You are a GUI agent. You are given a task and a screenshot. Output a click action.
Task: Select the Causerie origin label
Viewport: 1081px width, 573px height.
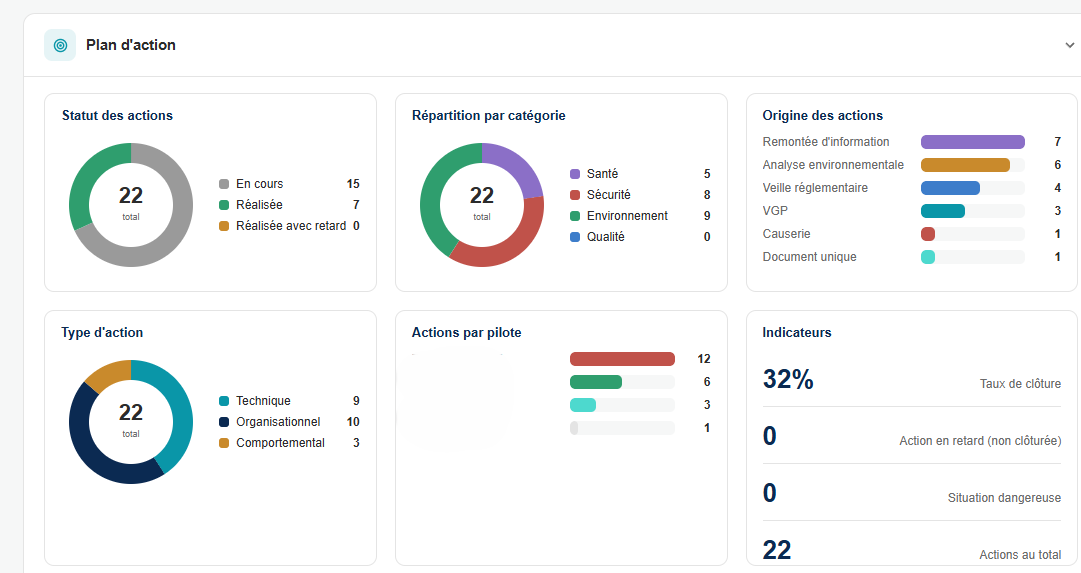point(787,234)
